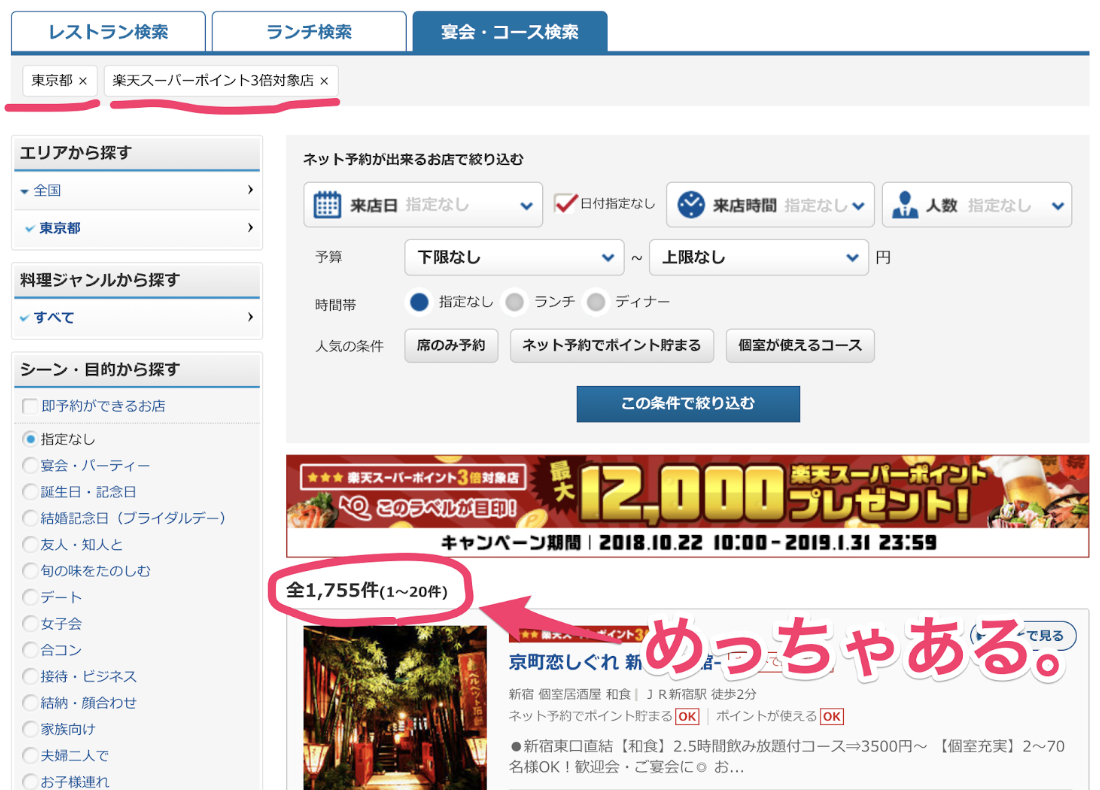1100x790 pixels.
Task: Open the 人数 party size dropdown
Action: (x=977, y=205)
